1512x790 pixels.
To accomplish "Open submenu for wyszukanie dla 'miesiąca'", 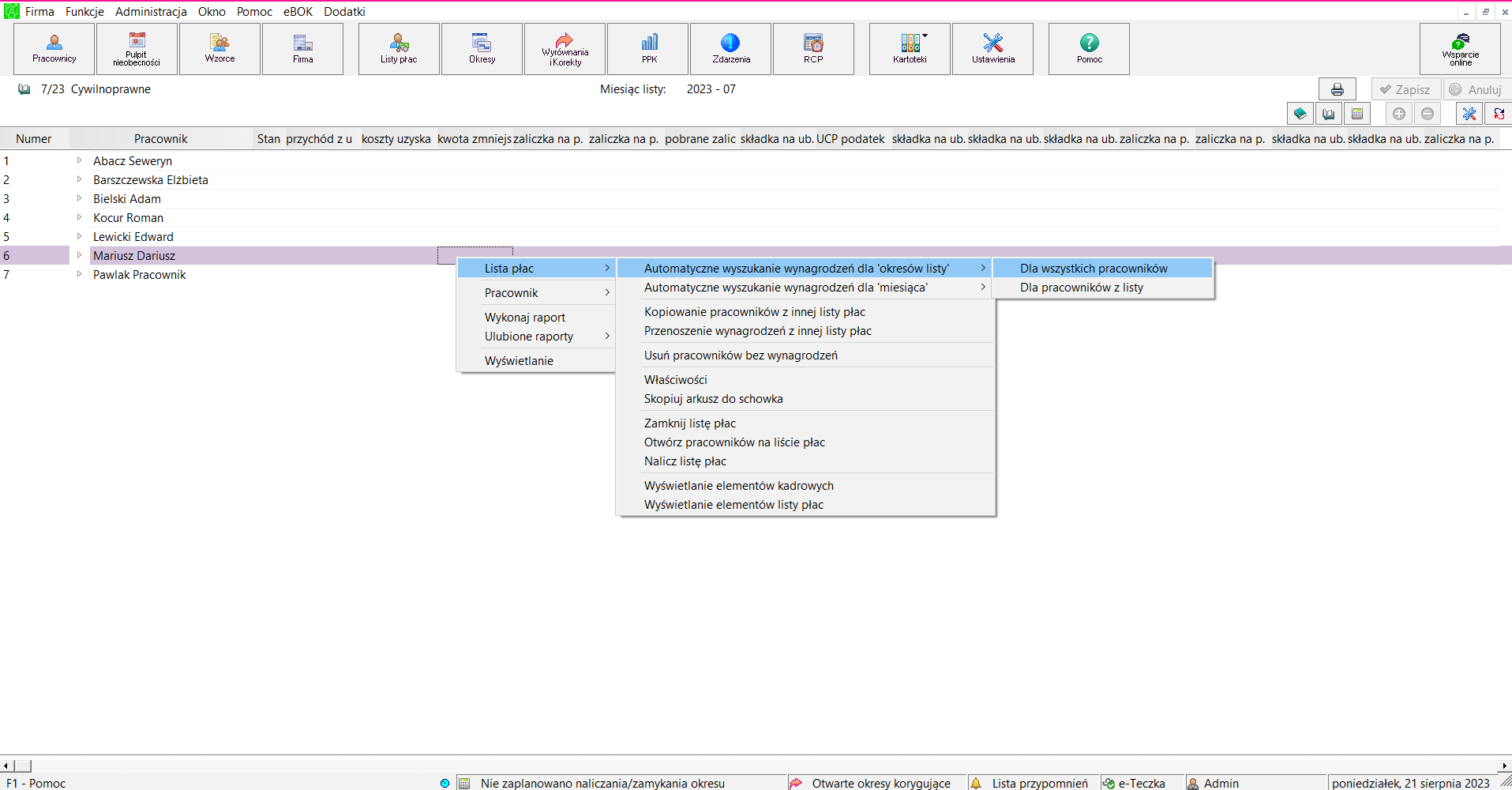I will (x=805, y=288).
